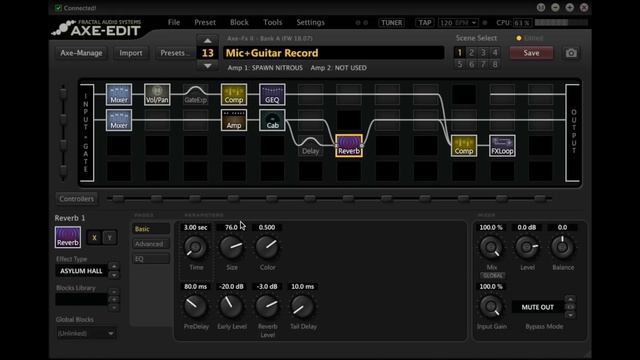
Task: Switch to the EQ page
Action: click(151, 259)
